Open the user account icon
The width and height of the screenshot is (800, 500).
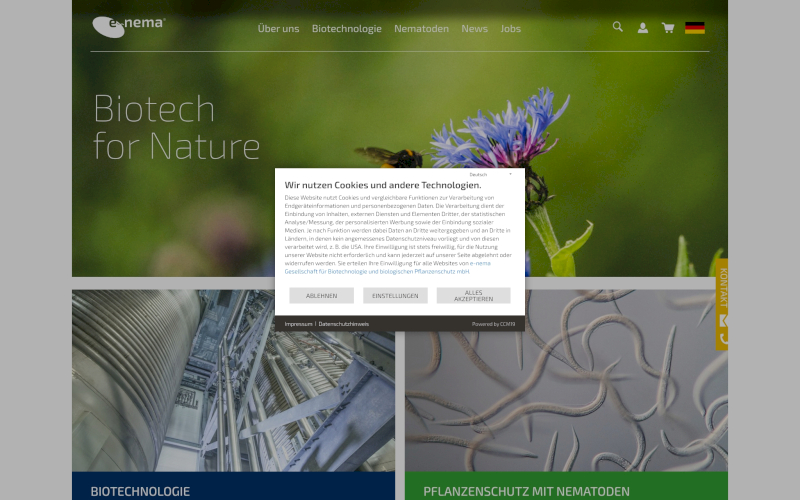pyautogui.click(x=643, y=28)
